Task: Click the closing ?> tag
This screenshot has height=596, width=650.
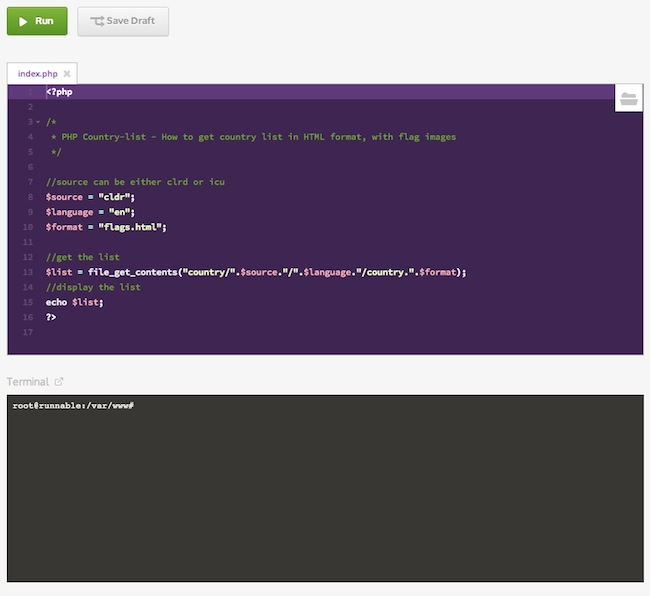Action: point(51,317)
